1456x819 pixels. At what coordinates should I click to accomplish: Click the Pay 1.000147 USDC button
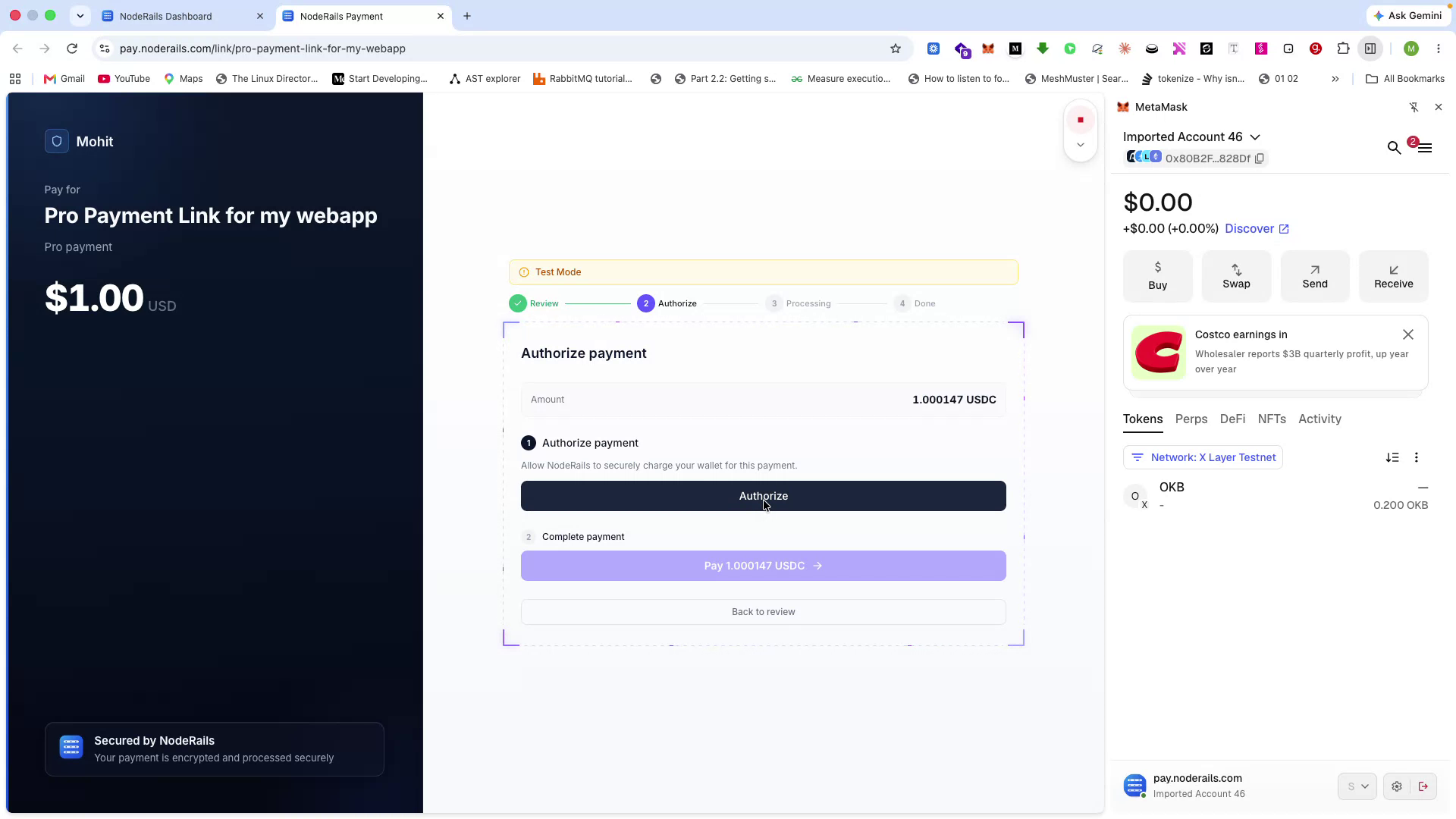(x=763, y=566)
